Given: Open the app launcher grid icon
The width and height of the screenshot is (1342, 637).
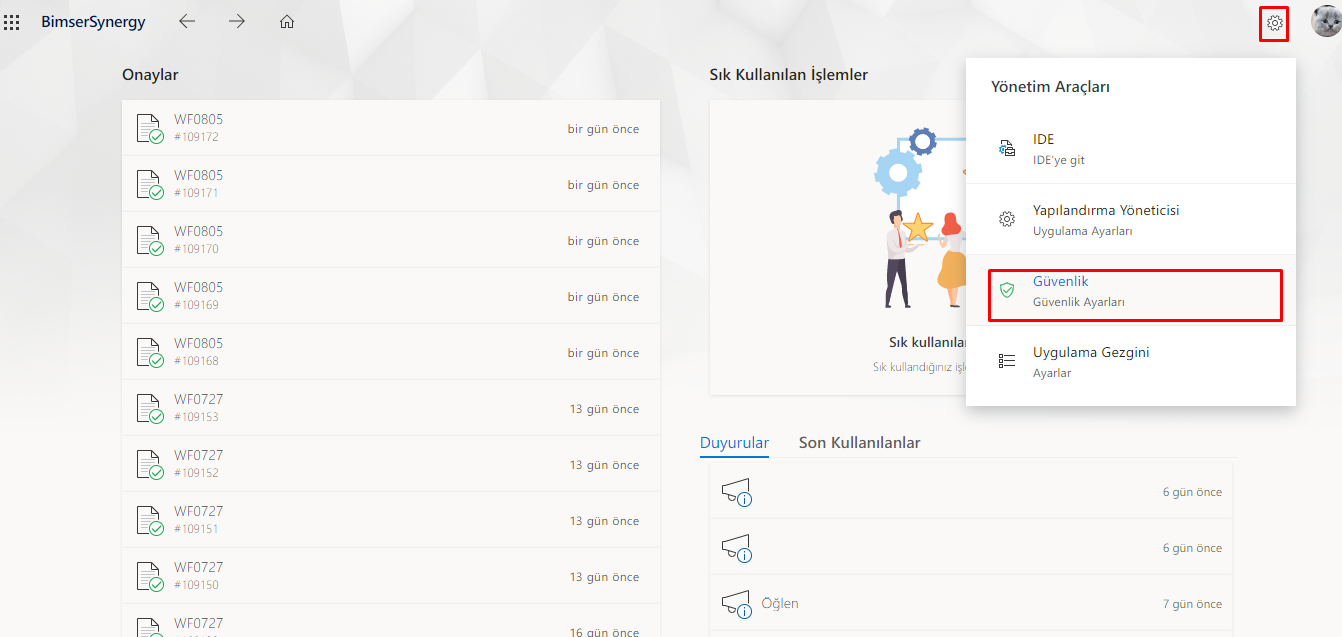Looking at the screenshot, I should click(x=12, y=22).
